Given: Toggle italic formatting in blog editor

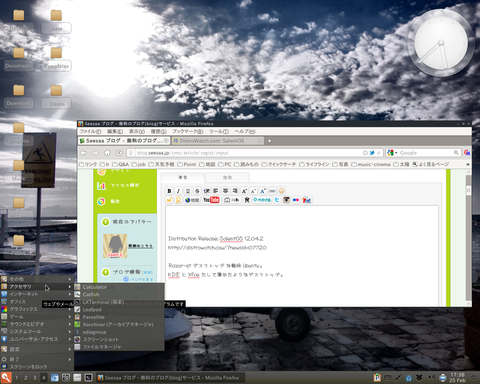Looking at the screenshot, I should coord(178,191).
